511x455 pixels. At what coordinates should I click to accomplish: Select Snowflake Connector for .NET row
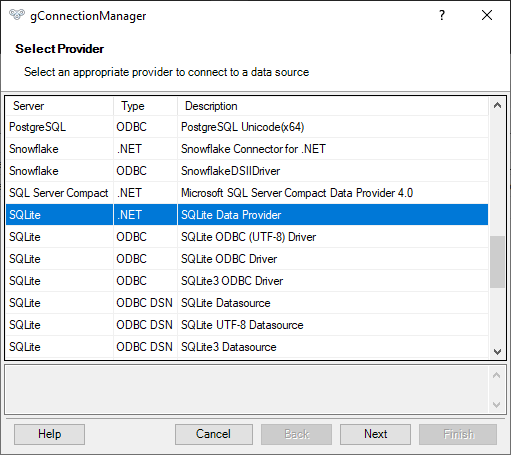click(247, 149)
